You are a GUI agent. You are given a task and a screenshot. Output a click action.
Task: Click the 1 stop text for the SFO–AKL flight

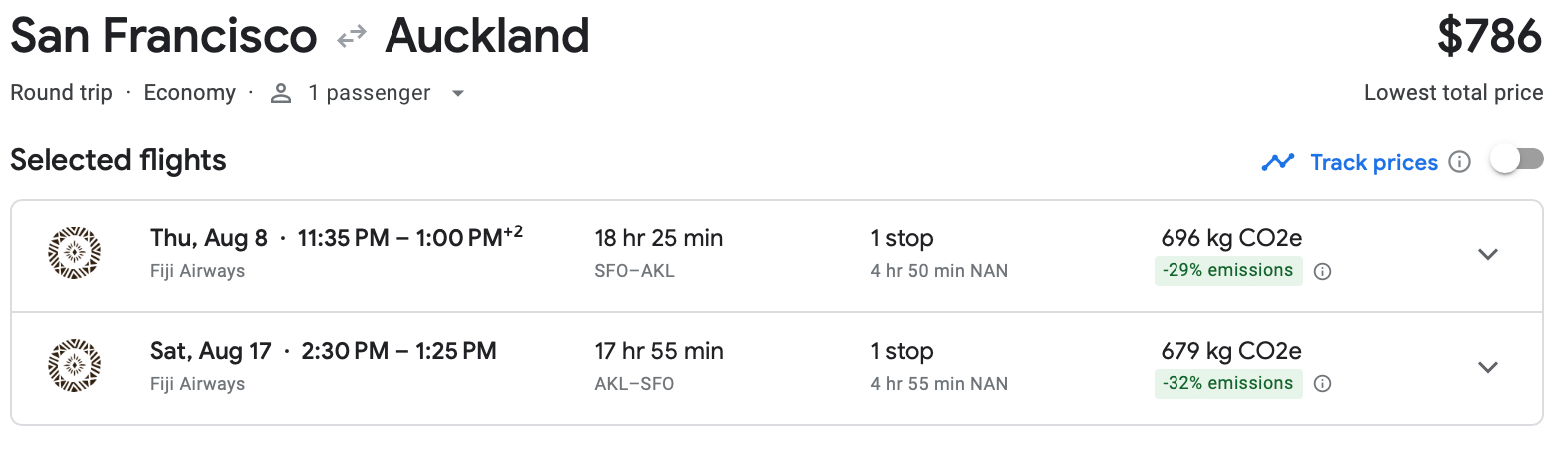tap(901, 238)
